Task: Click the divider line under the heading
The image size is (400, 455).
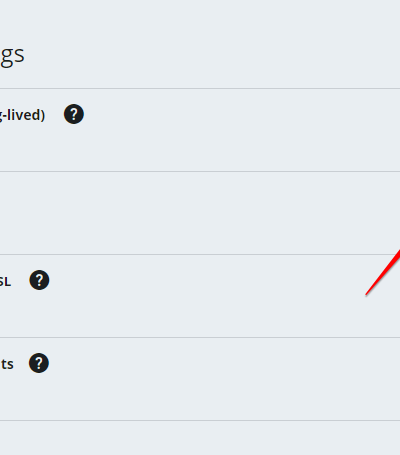Action: click(x=200, y=89)
